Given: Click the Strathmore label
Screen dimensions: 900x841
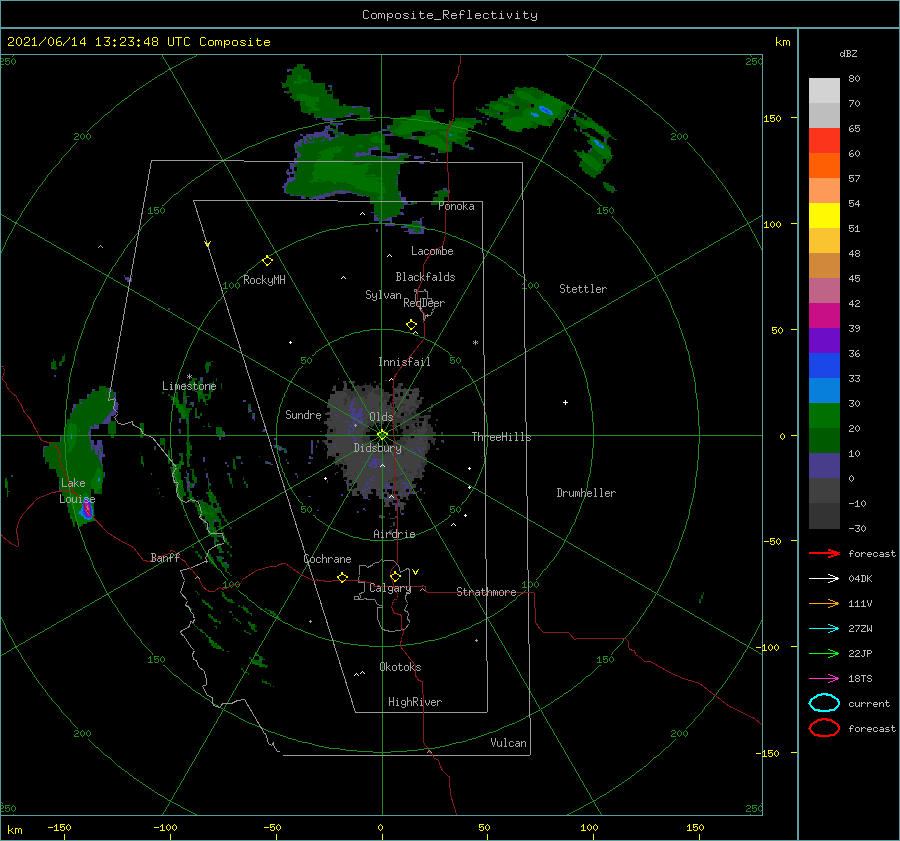Looking at the screenshot, I should click(486, 592).
